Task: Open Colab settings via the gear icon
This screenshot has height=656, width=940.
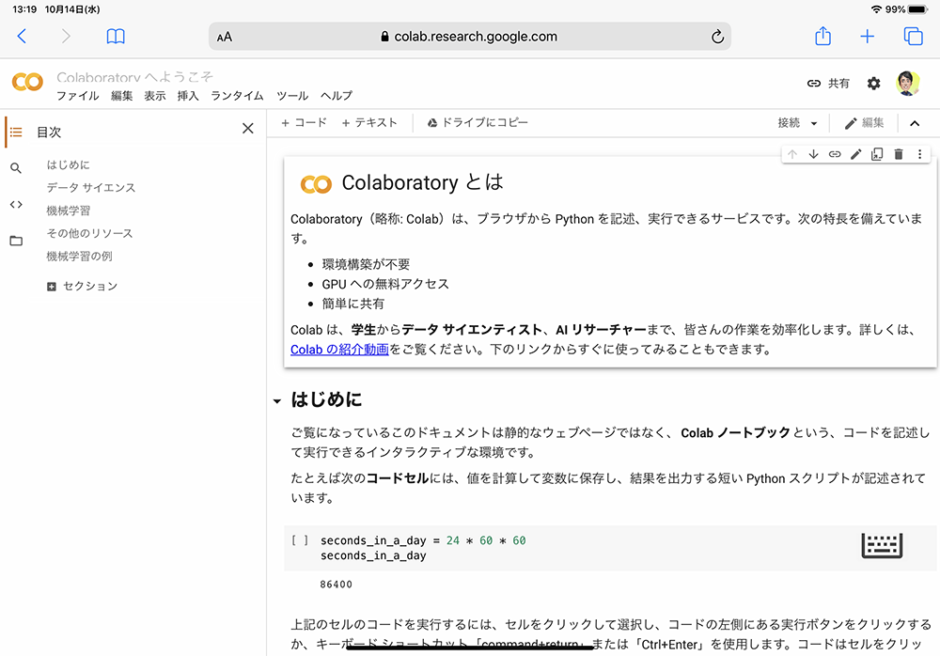Action: coord(873,84)
